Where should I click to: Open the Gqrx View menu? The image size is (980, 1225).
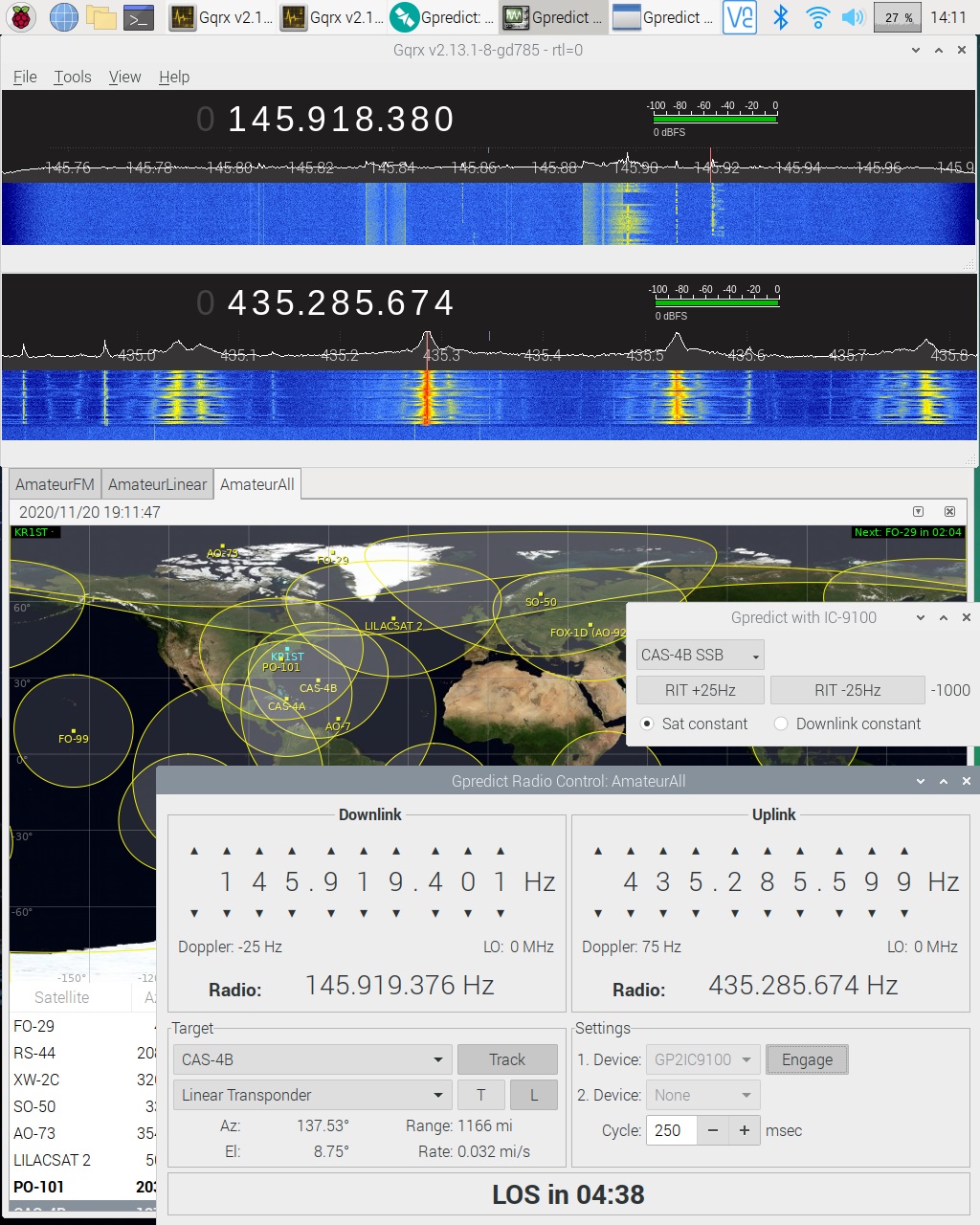(124, 77)
